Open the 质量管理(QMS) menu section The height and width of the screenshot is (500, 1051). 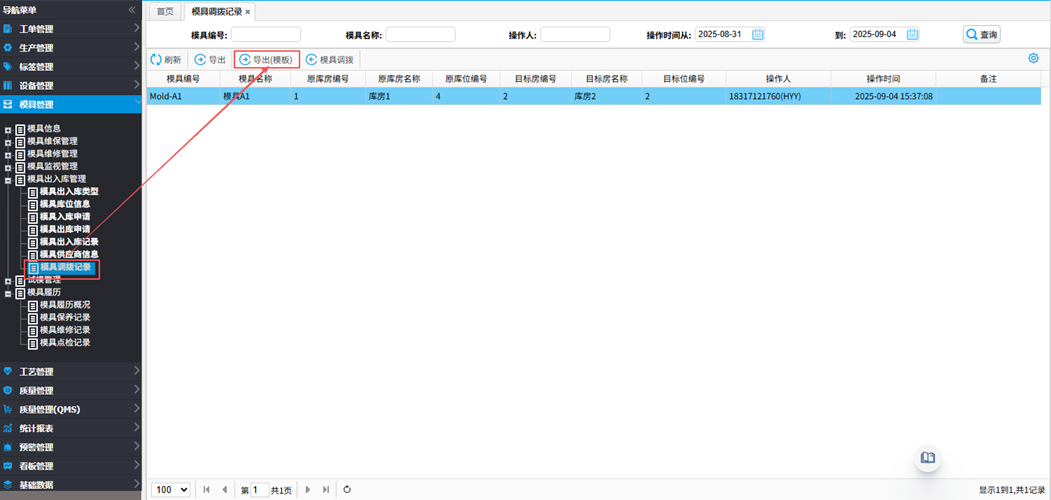(x=70, y=409)
